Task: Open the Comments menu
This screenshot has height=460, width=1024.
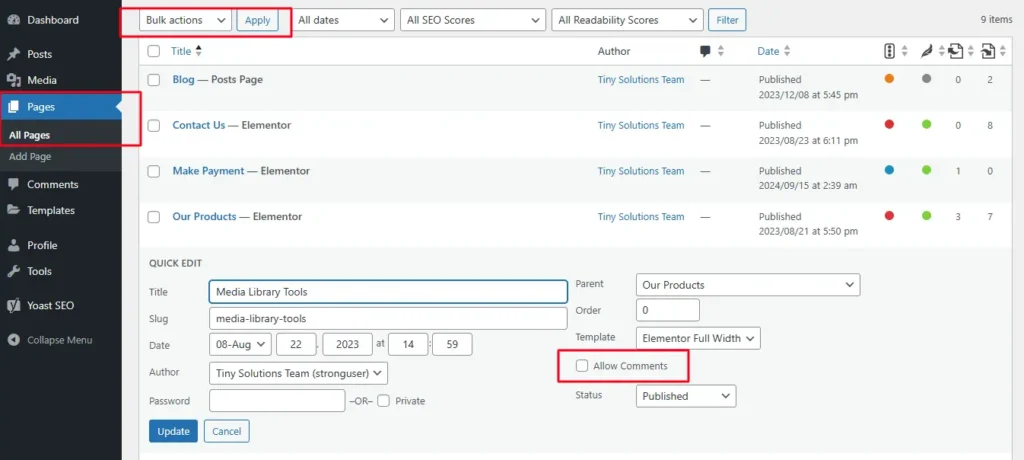Action: [x=61, y=184]
